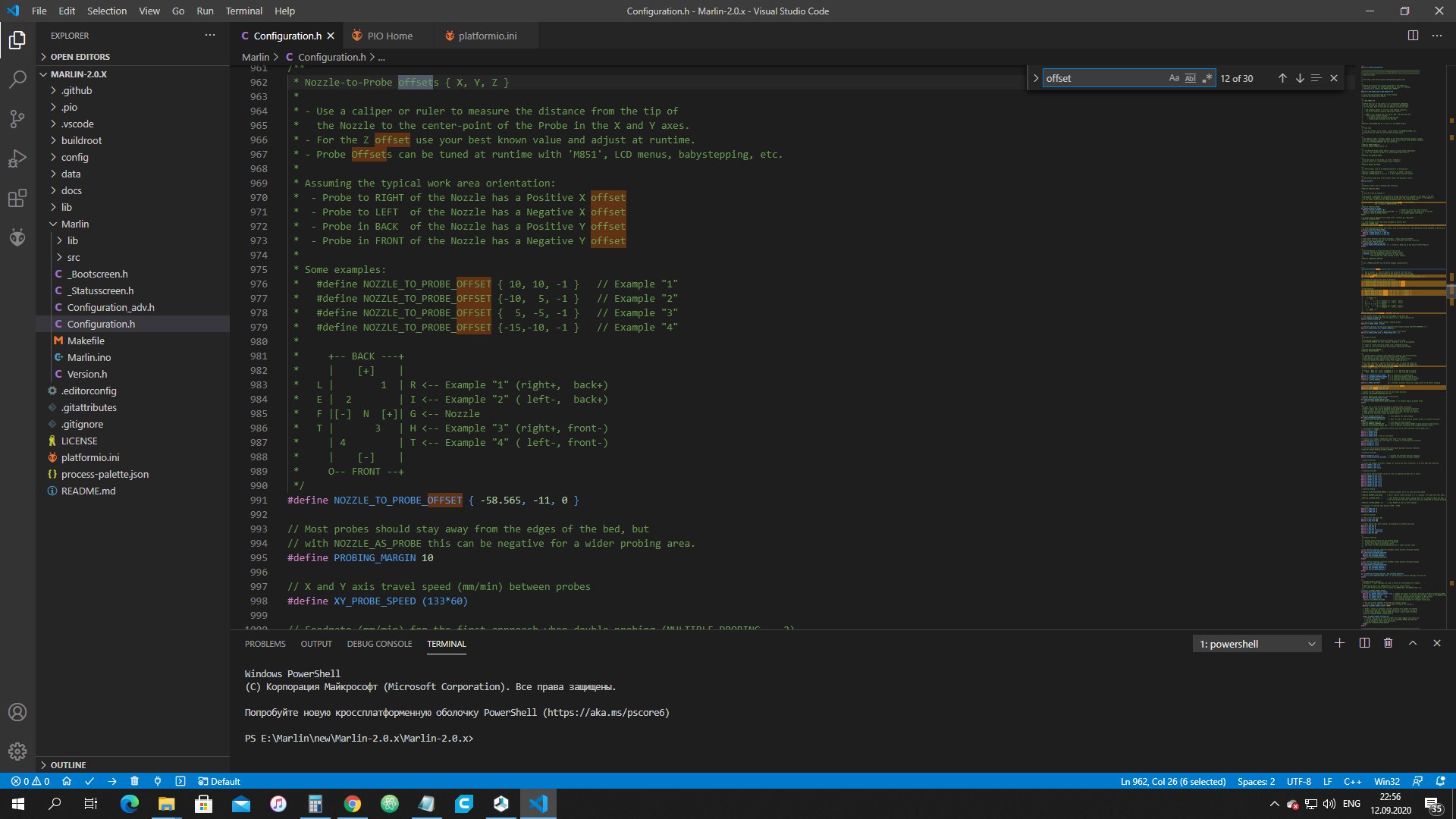
Task: Create a new terminal with plus icon
Action: [x=1340, y=643]
